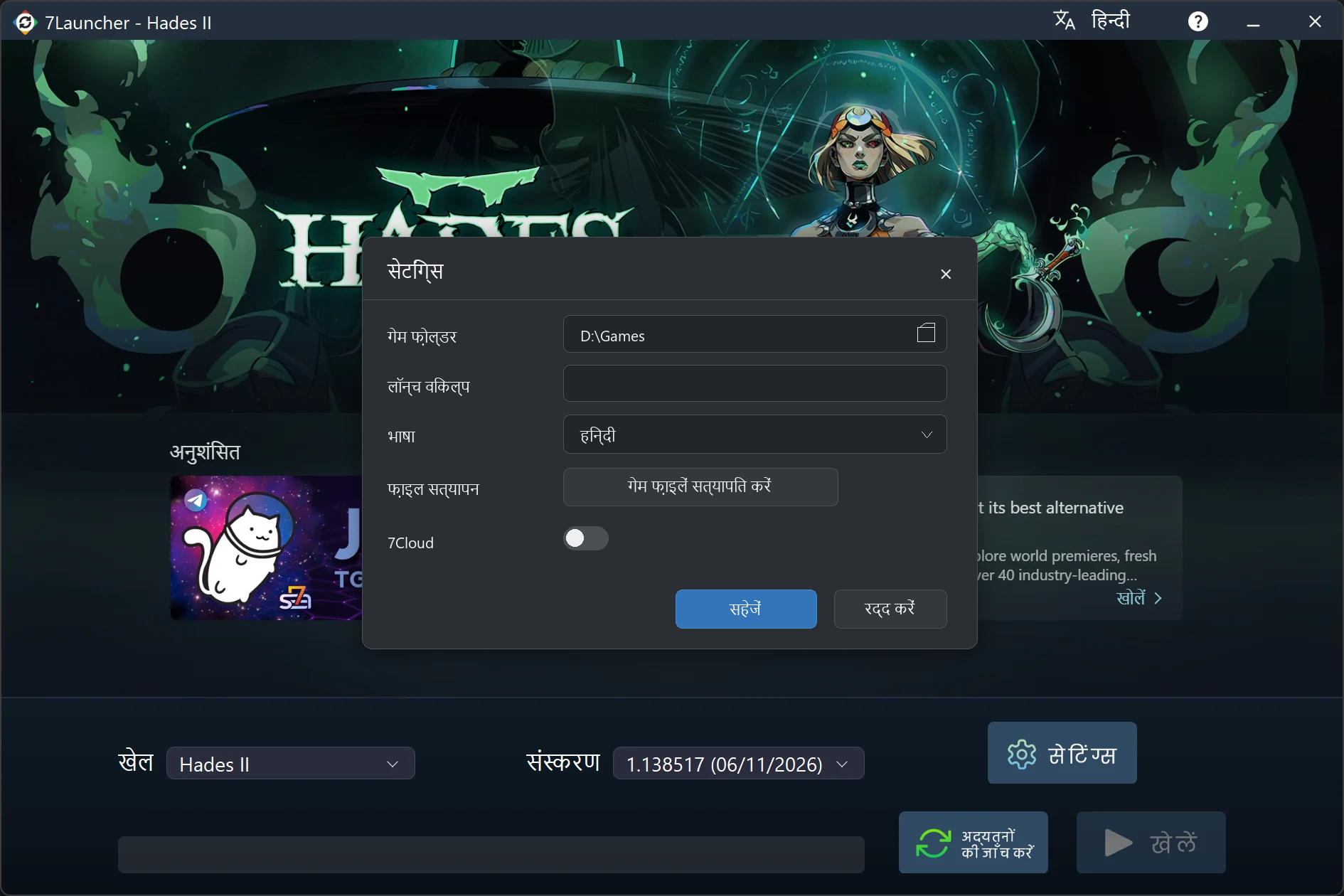Close the settings dialog with the X

(x=946, y=274)
